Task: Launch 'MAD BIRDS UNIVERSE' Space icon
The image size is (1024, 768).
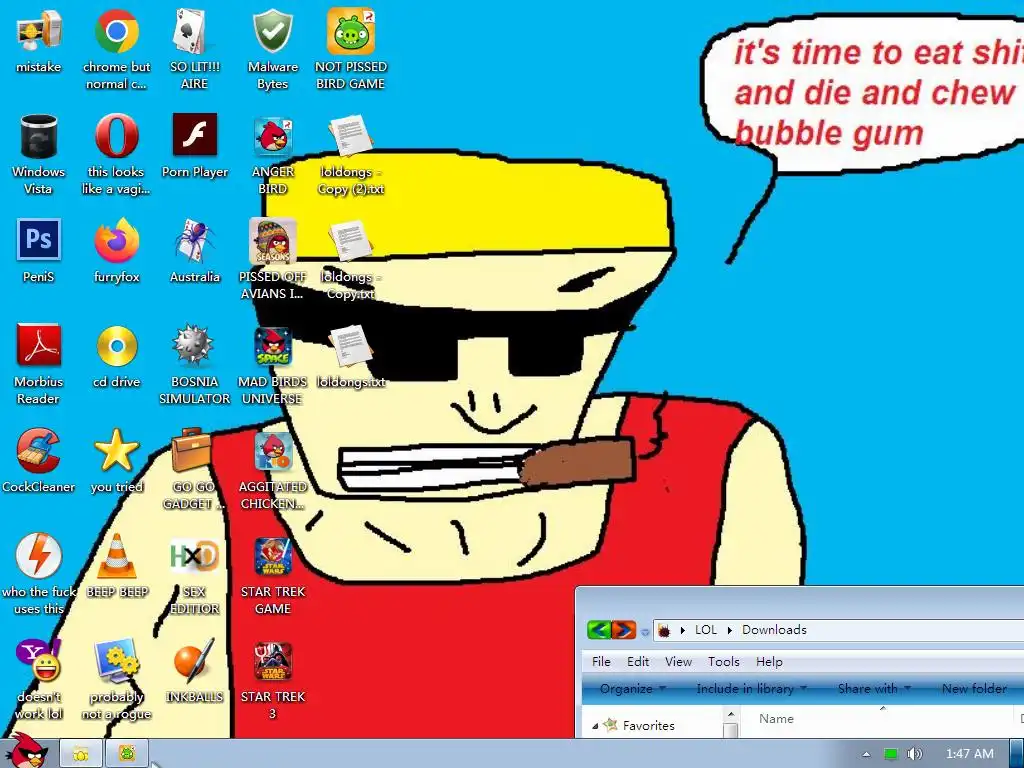Action: [273, 346]
